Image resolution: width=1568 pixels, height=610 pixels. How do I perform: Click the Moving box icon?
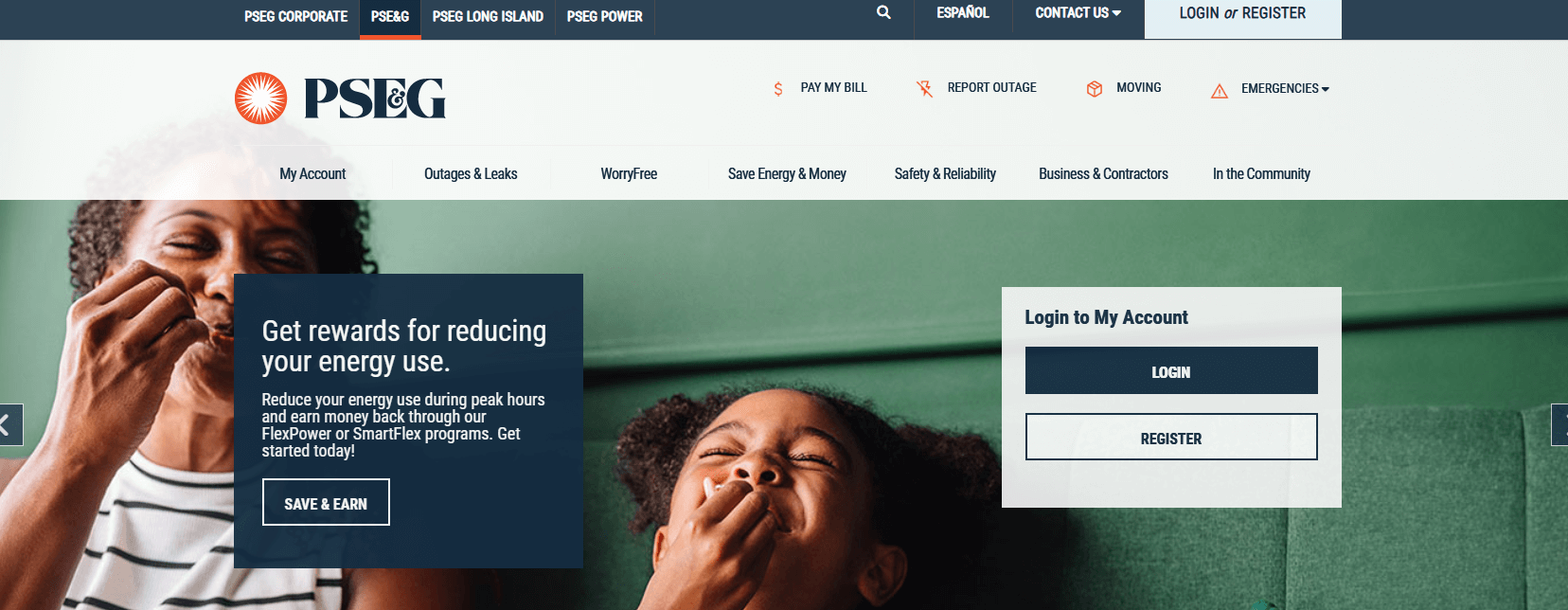click(1095, 89)
